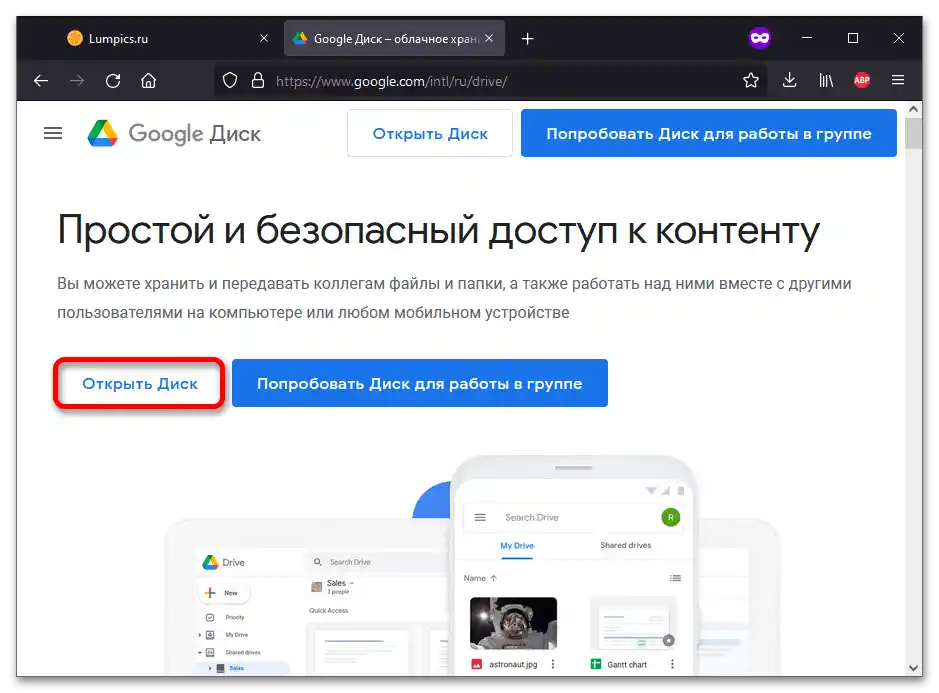Viewport: 939px width, 693px height.
Task: Open astronaut.jpg three-dot options
Action: click(x=553, y=664)
